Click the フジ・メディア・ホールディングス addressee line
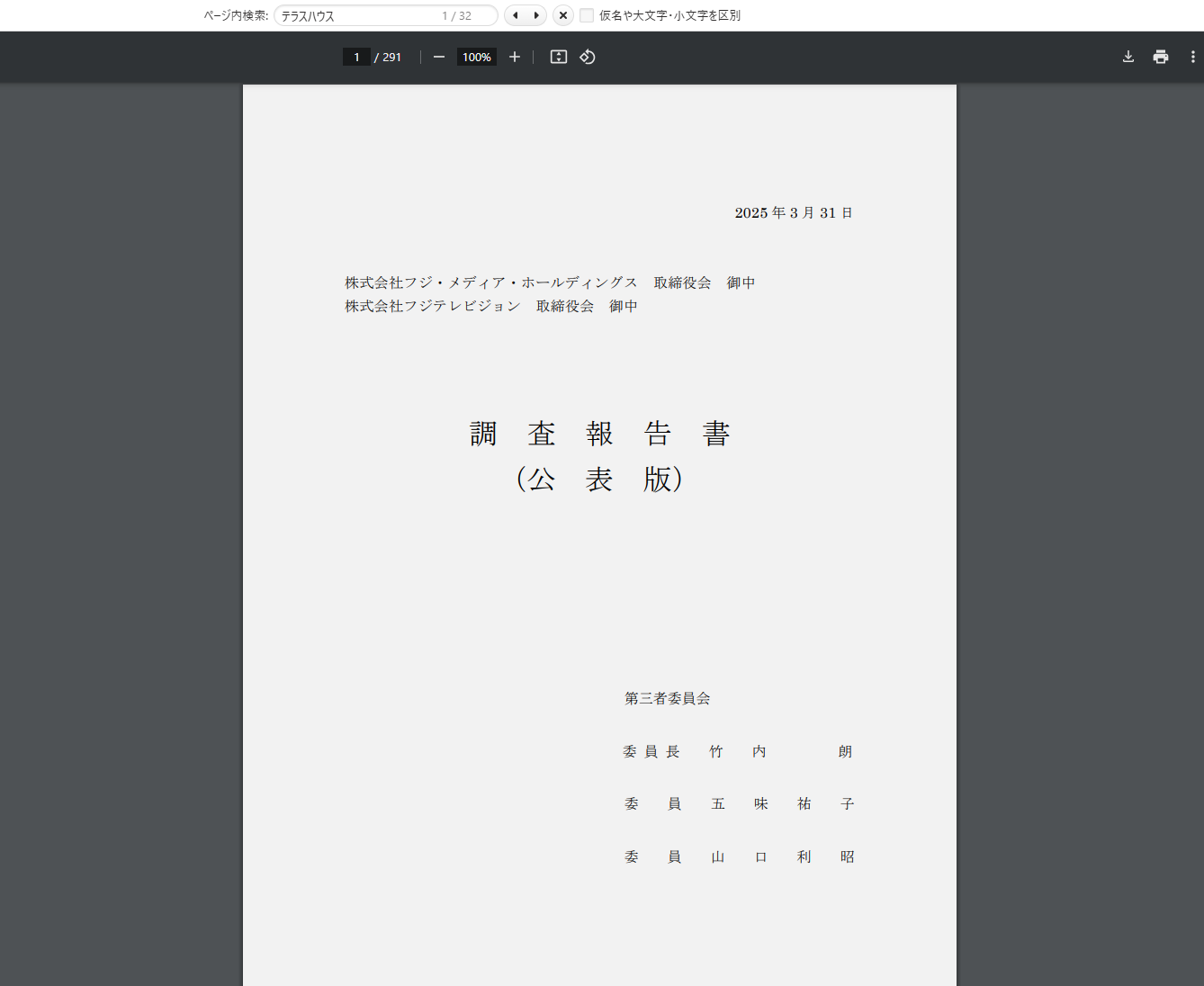 click(x=550, y=282)
